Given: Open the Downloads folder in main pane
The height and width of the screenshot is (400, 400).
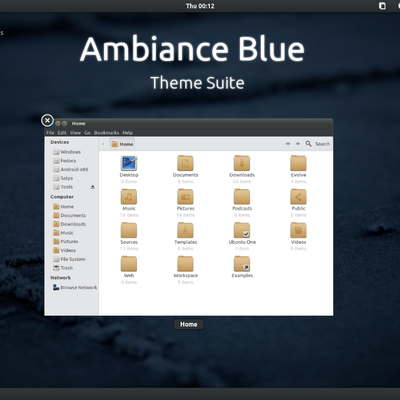Looking at the screenshot, I should pyautogui.click(x=242, y=163).
